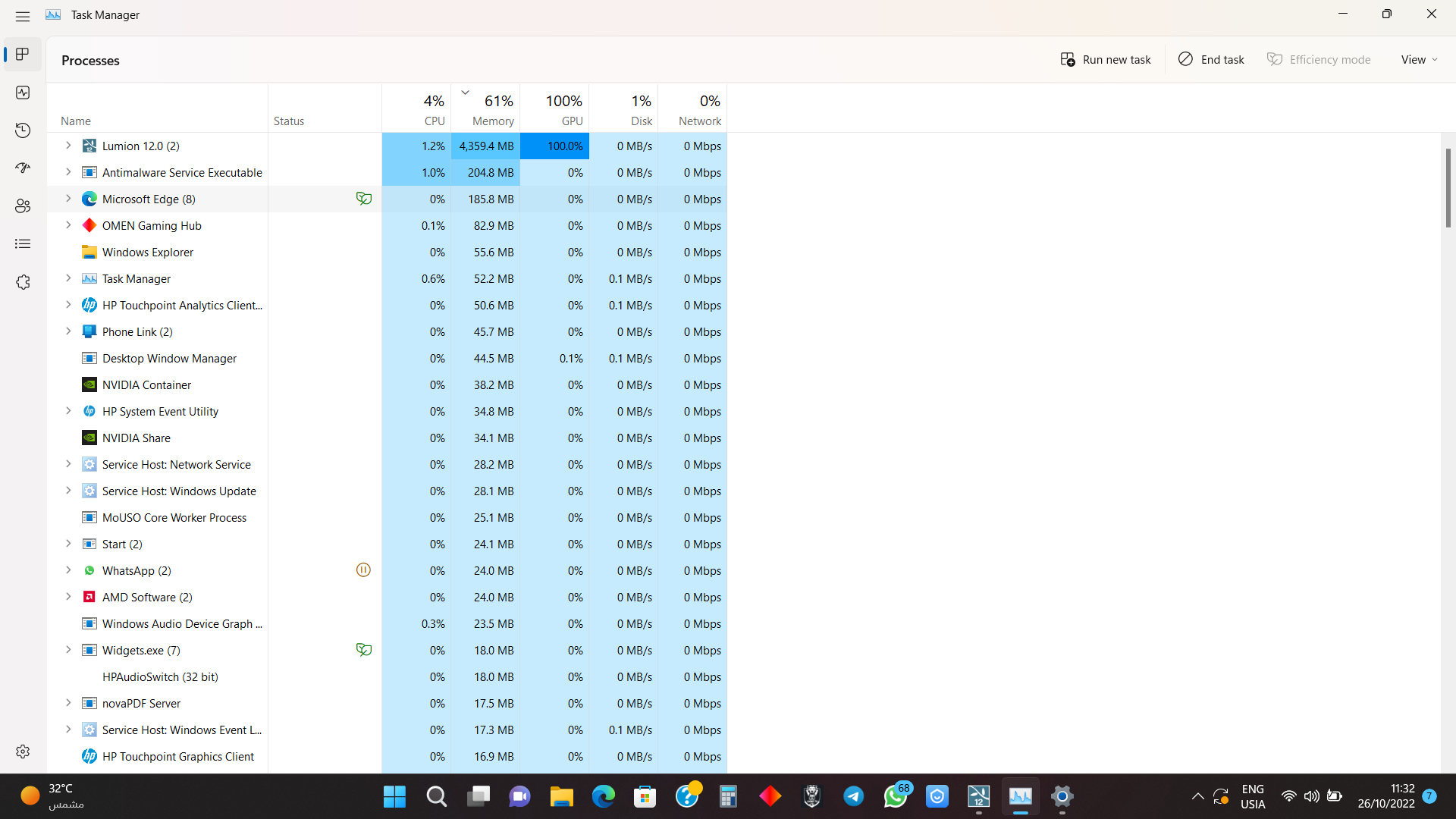The width and height of the screenshot is (1456, 819).
Task: Click Run new task button
Action: [x=1106, y=60]
